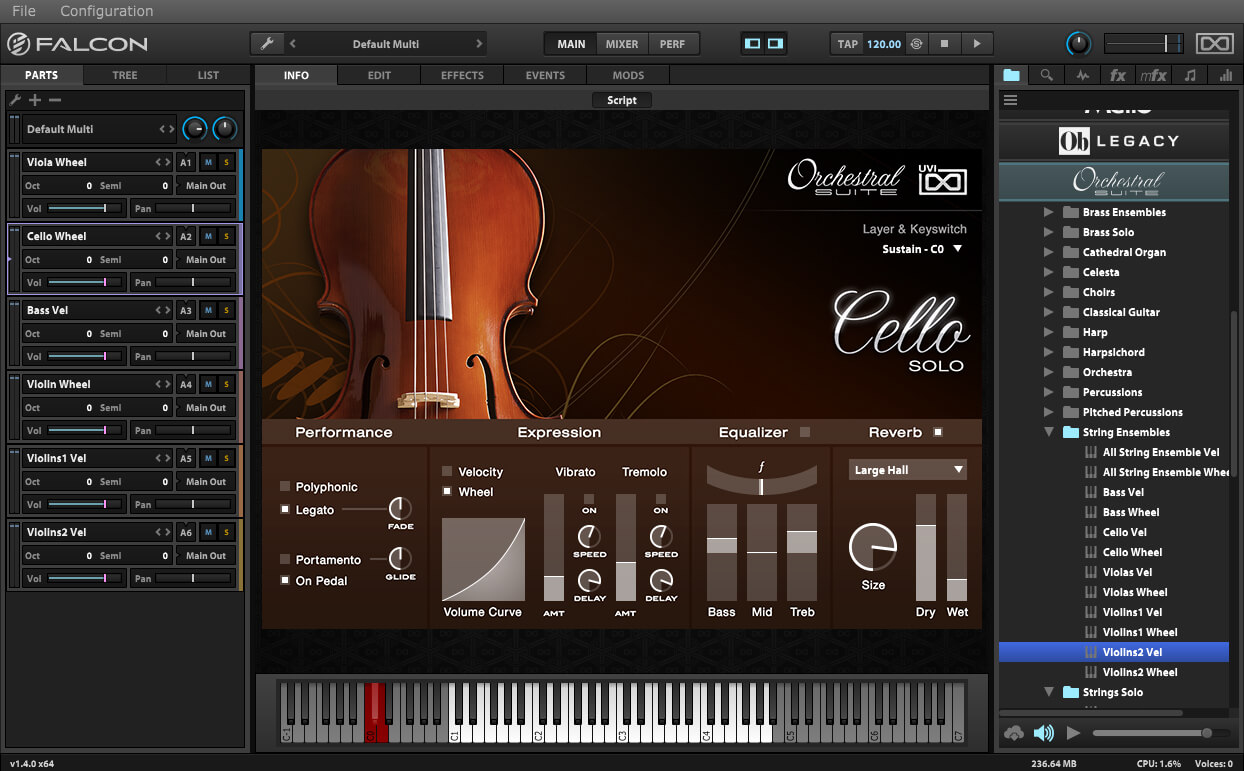1244x771 pixels.
Task: Open the mfx tab in browser
Action: coord(1153,75)
